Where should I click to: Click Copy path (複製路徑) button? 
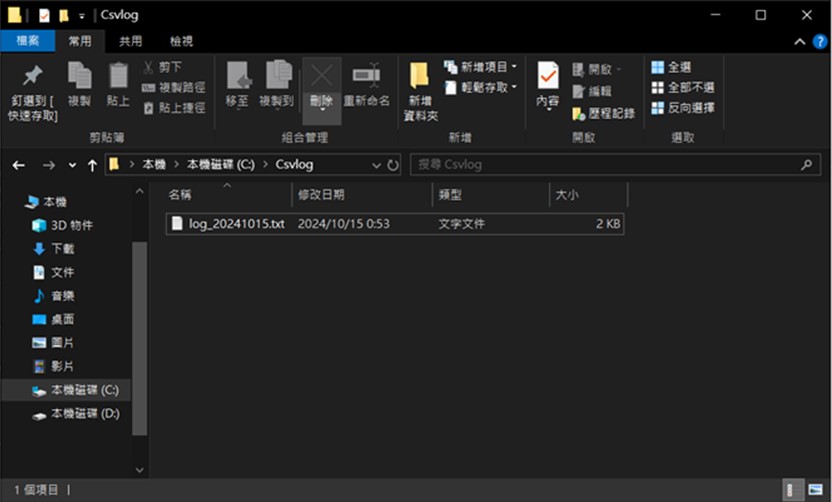point(174,87)
